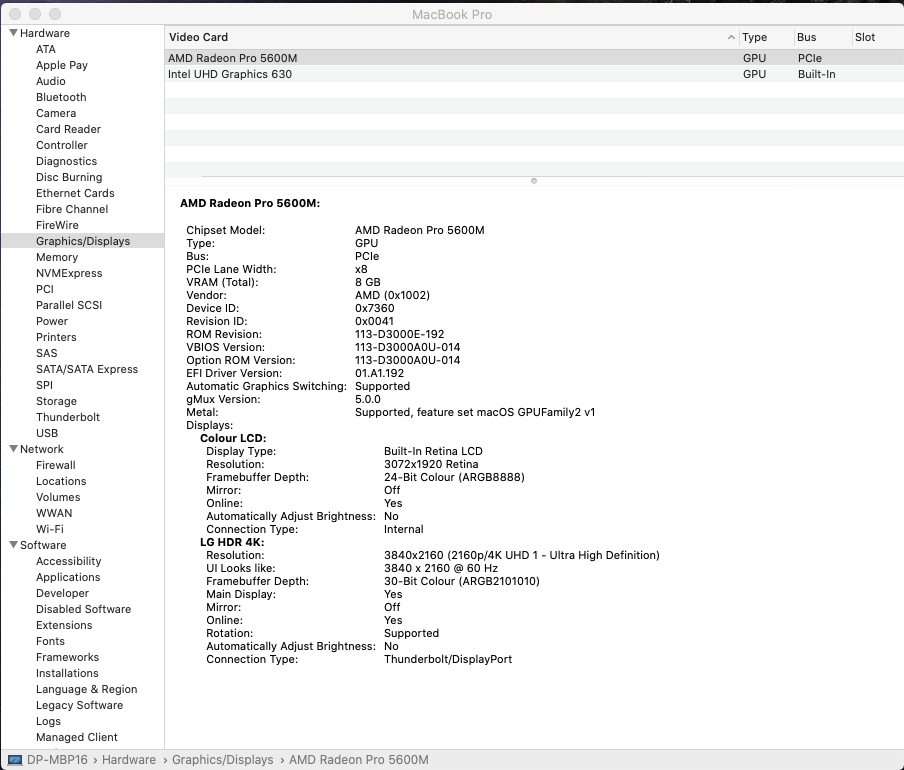Open NVMExpress in the sidebar
The height and width of the screenshot is (770, 904).
pyautogui.click(x=69, y=273)
